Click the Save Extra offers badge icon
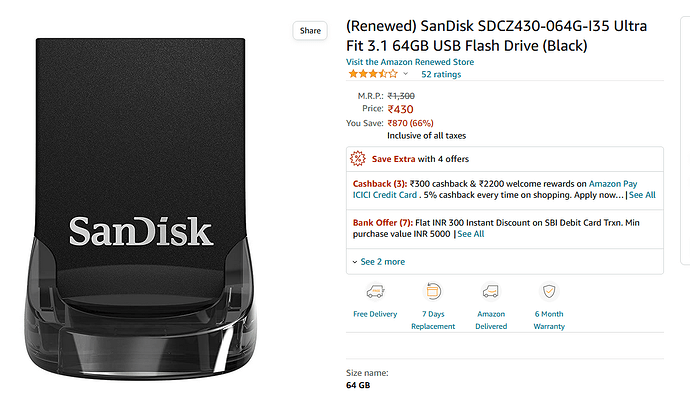This screenshot has width=690, height=395. pos(358,159)
